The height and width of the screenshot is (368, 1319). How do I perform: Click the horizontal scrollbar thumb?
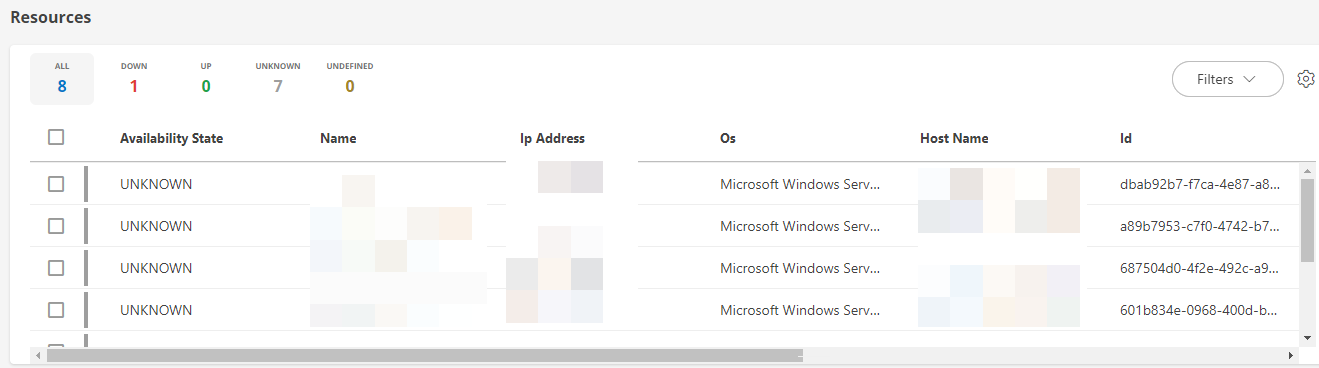[424, 355]
